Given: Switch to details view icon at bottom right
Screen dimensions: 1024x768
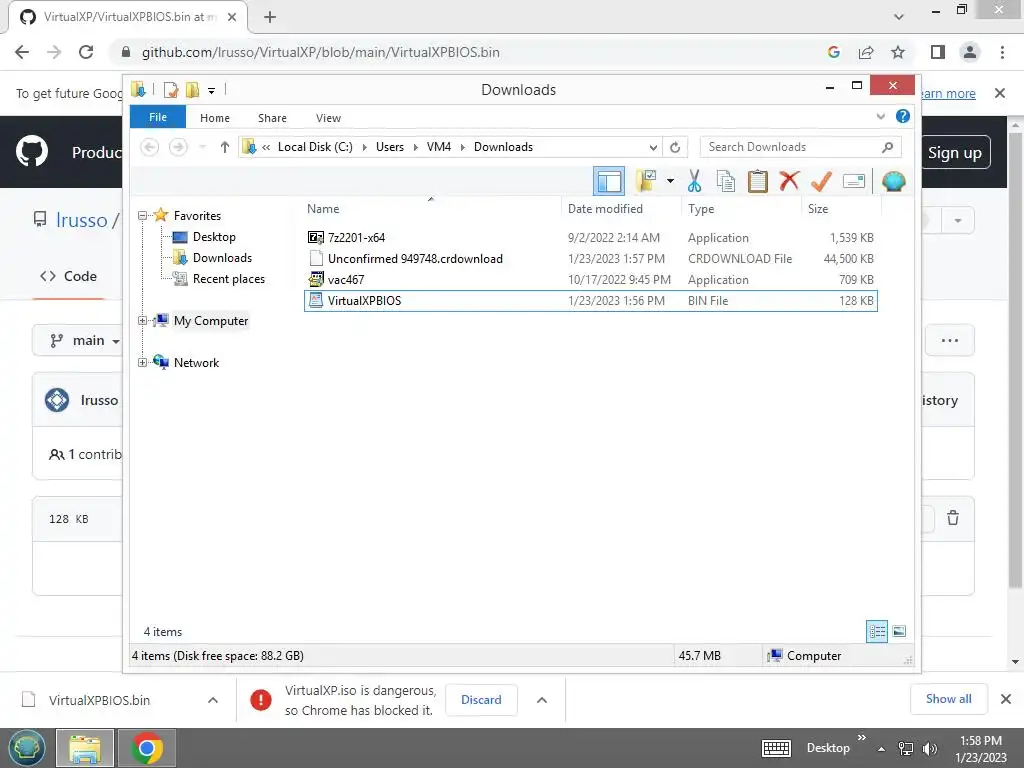Looking at the screenshot, I should pyautogui.click(x=876, y=631).
